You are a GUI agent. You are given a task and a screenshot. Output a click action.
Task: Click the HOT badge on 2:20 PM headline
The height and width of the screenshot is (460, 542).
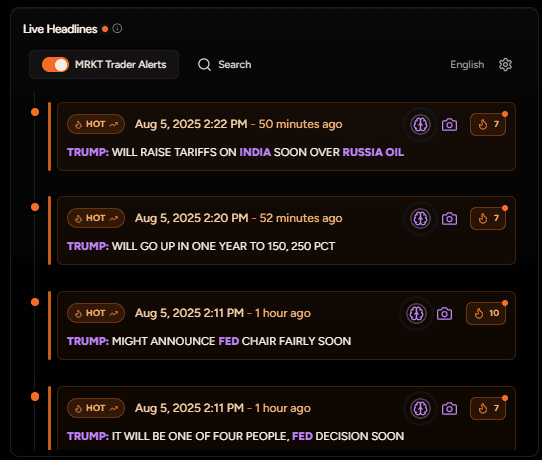tap(96, 218)
